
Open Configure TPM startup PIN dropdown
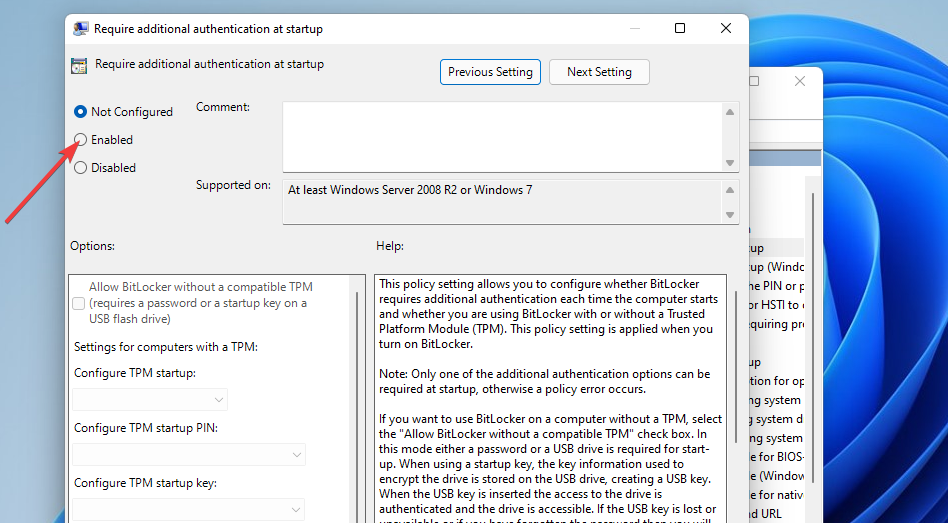tap(189, 455)
